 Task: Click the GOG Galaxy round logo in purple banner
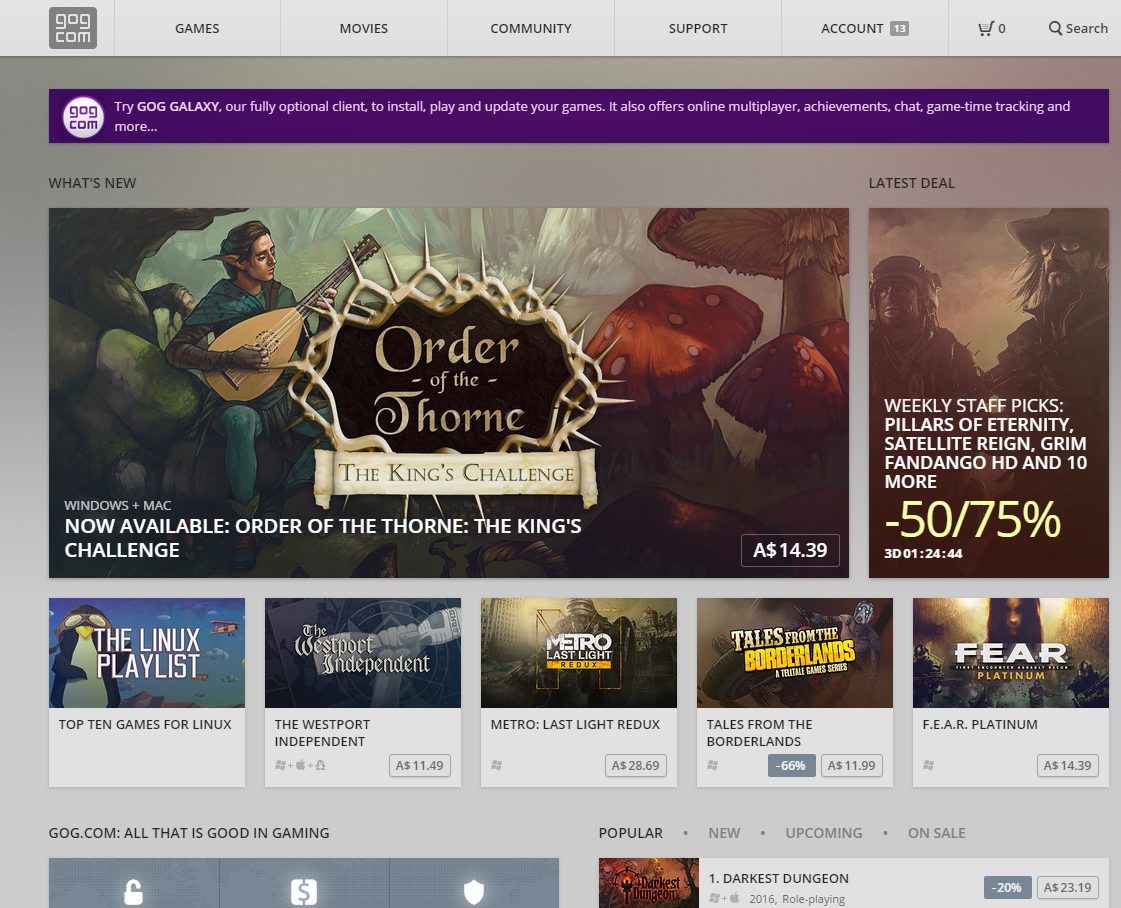tap(83, 117)
